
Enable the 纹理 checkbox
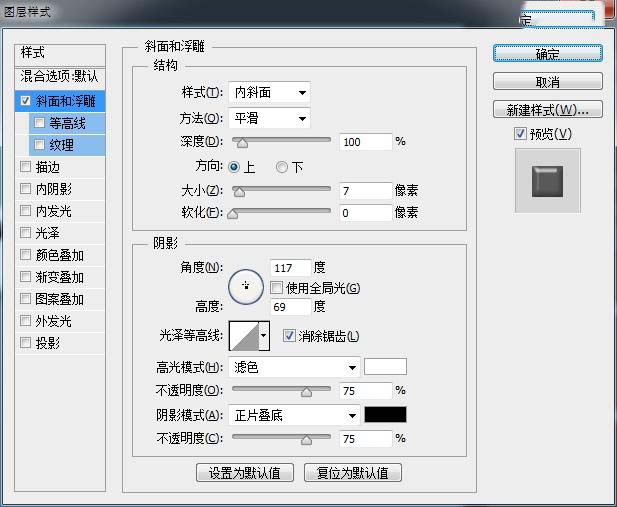[39, 145]
